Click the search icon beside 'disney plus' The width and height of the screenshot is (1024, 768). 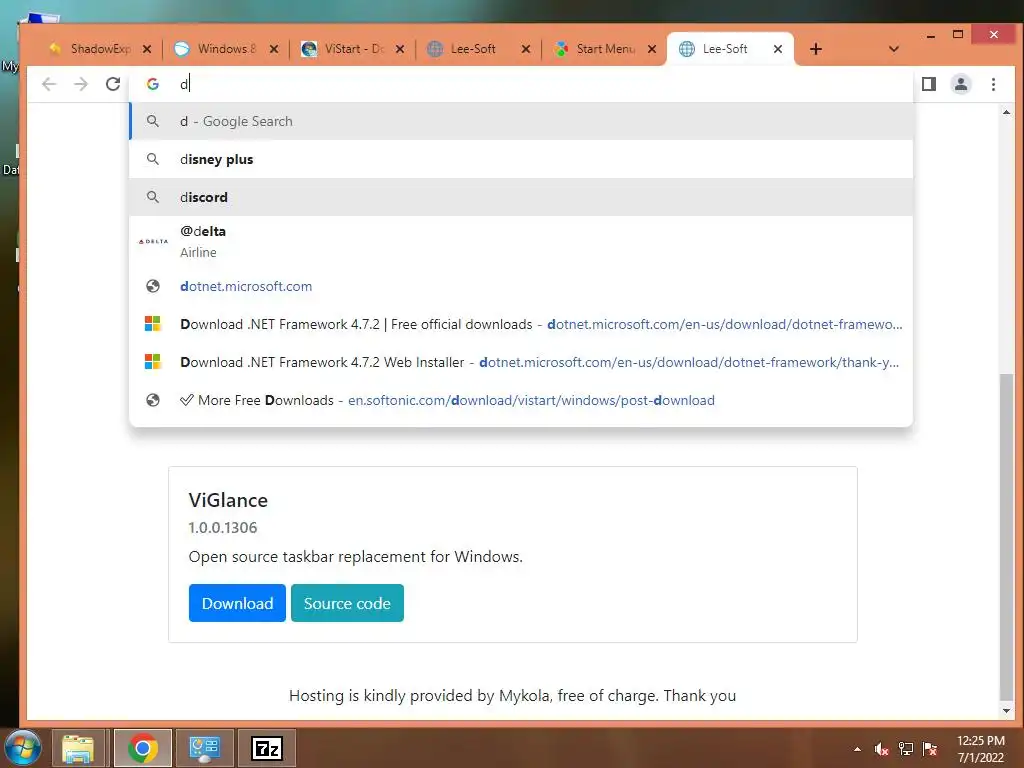153,159
